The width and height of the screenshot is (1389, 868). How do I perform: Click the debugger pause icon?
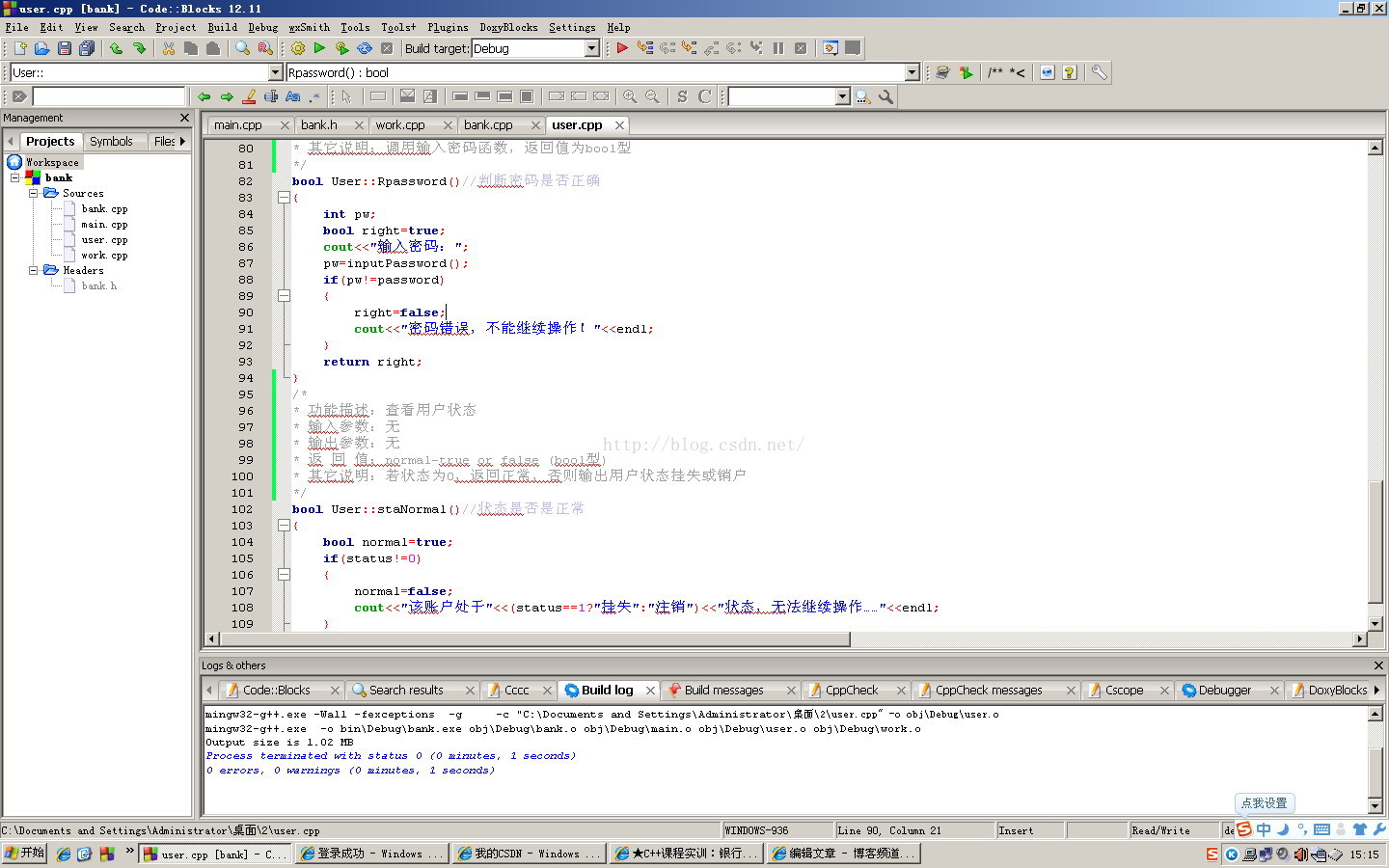click(x=778, y=48)
